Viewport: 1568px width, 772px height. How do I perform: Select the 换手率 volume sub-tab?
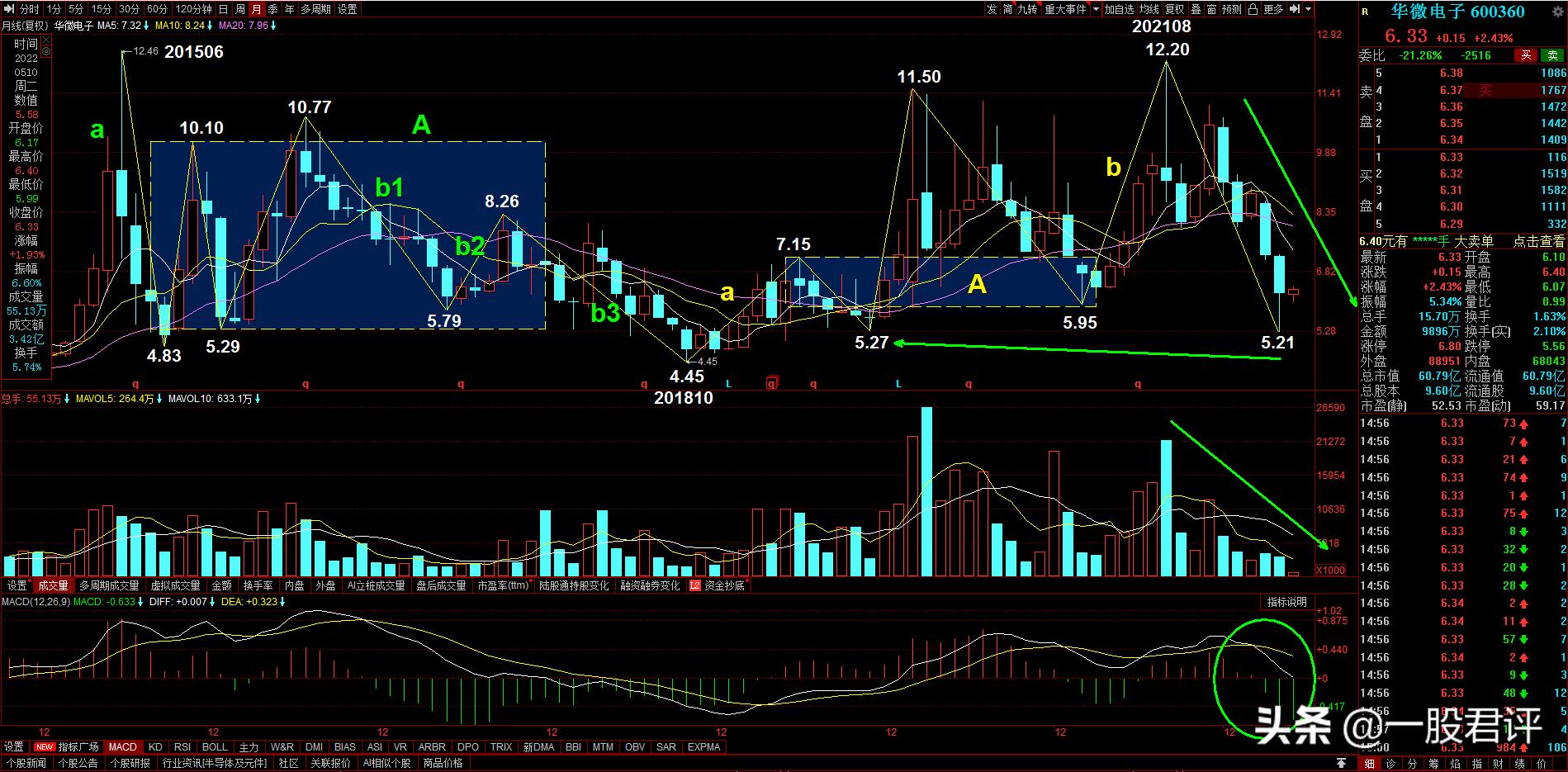tap(258, 585)
